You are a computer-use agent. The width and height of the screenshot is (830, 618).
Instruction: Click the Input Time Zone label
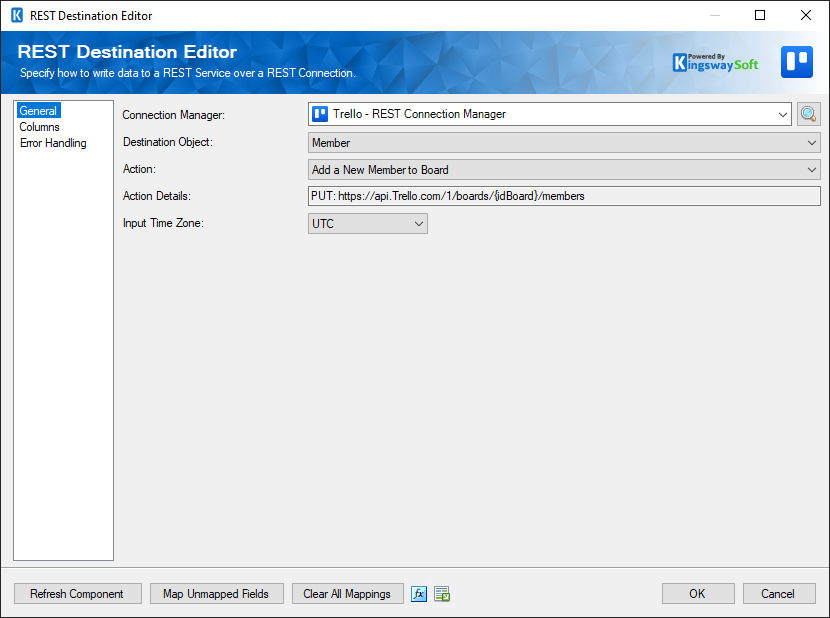click(x=163, y=223)
